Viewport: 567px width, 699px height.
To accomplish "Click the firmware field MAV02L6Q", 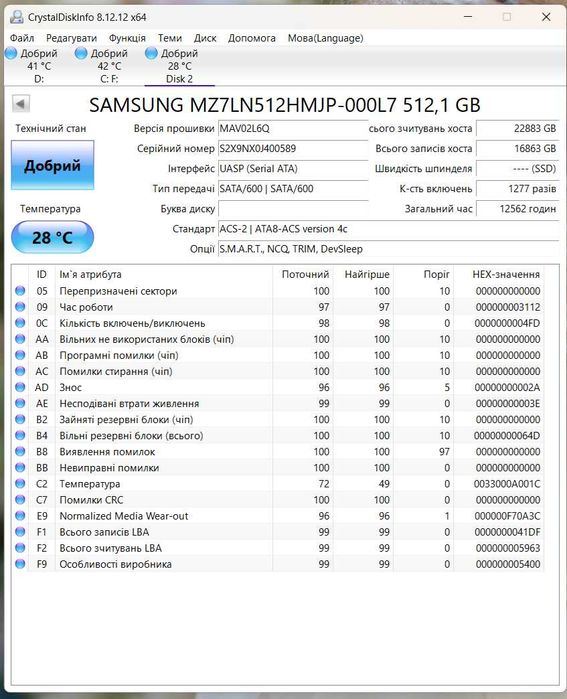I will point(293,128).
